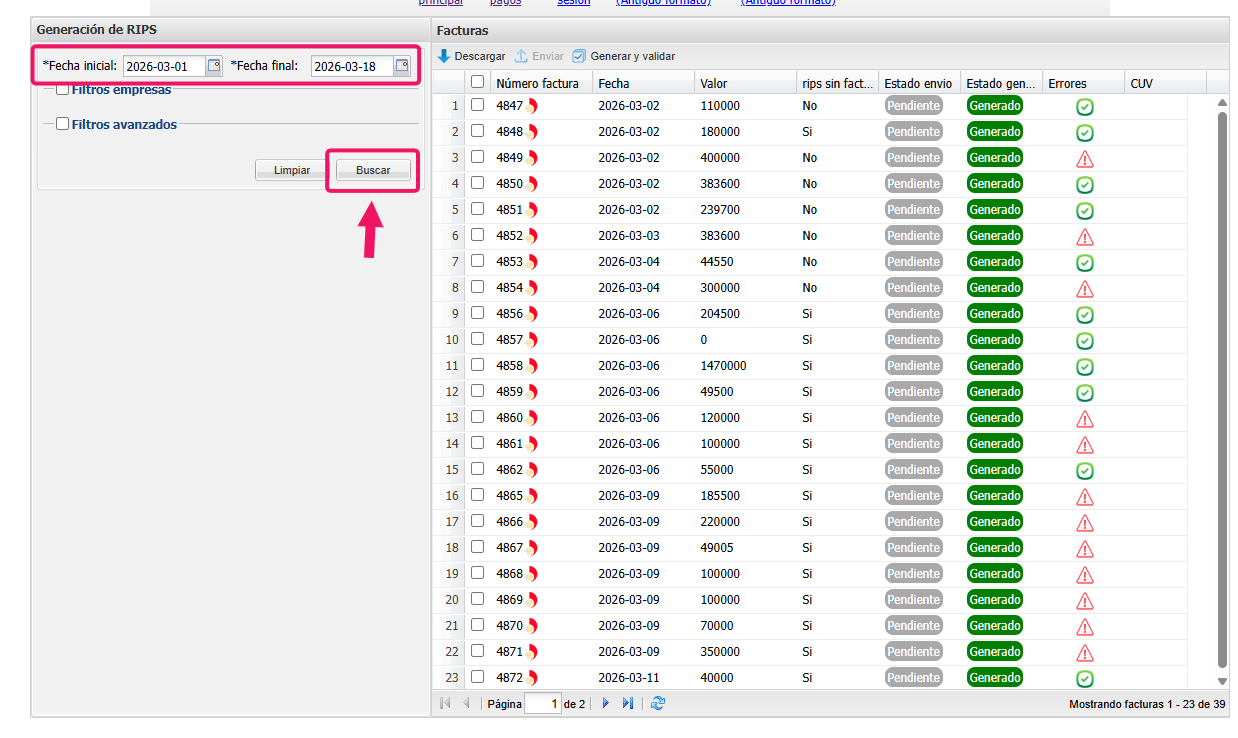The image size is (1238, 738).
Task: Sort by the Valor column header
Action: click(x=714, y=84)
